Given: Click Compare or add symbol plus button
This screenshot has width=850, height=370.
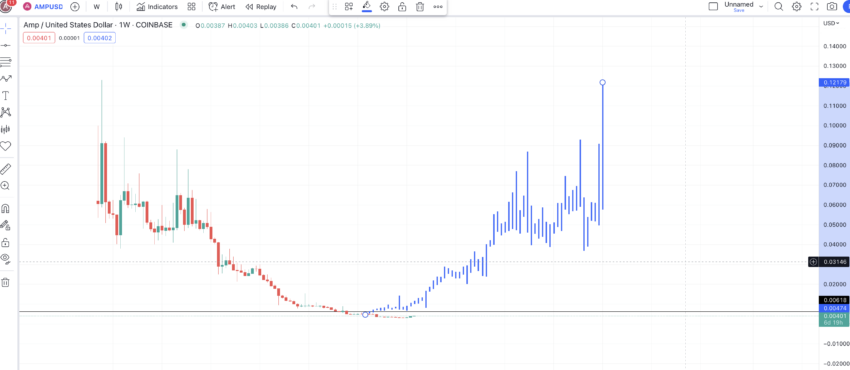Looking at the screenshot, I should [75, 7].
